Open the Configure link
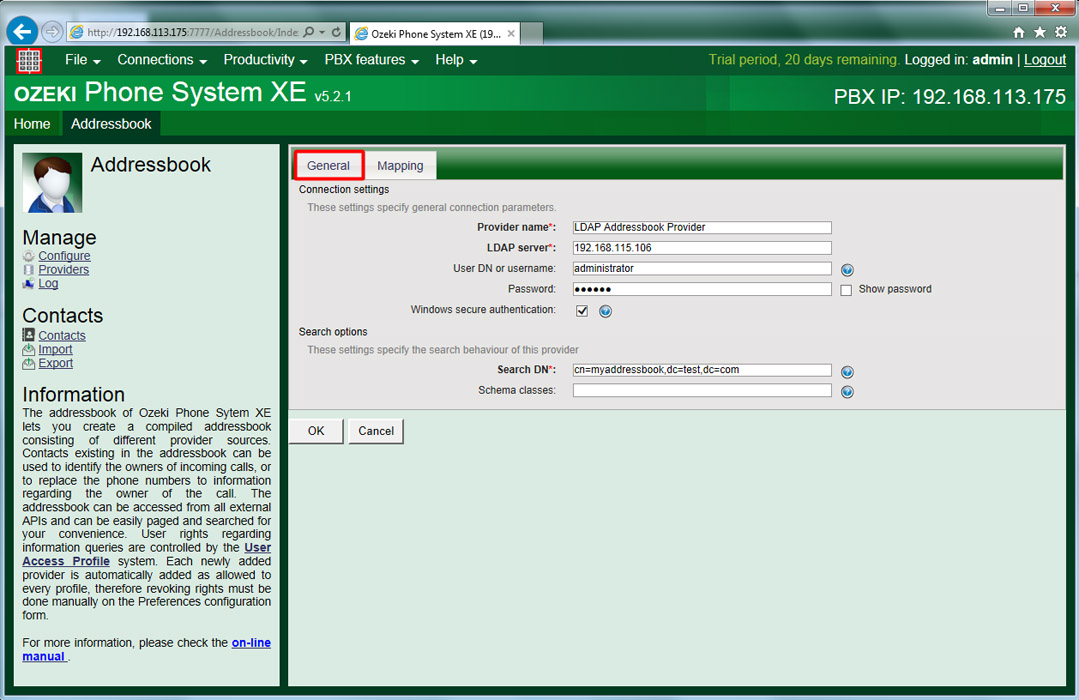 (64, 256)
